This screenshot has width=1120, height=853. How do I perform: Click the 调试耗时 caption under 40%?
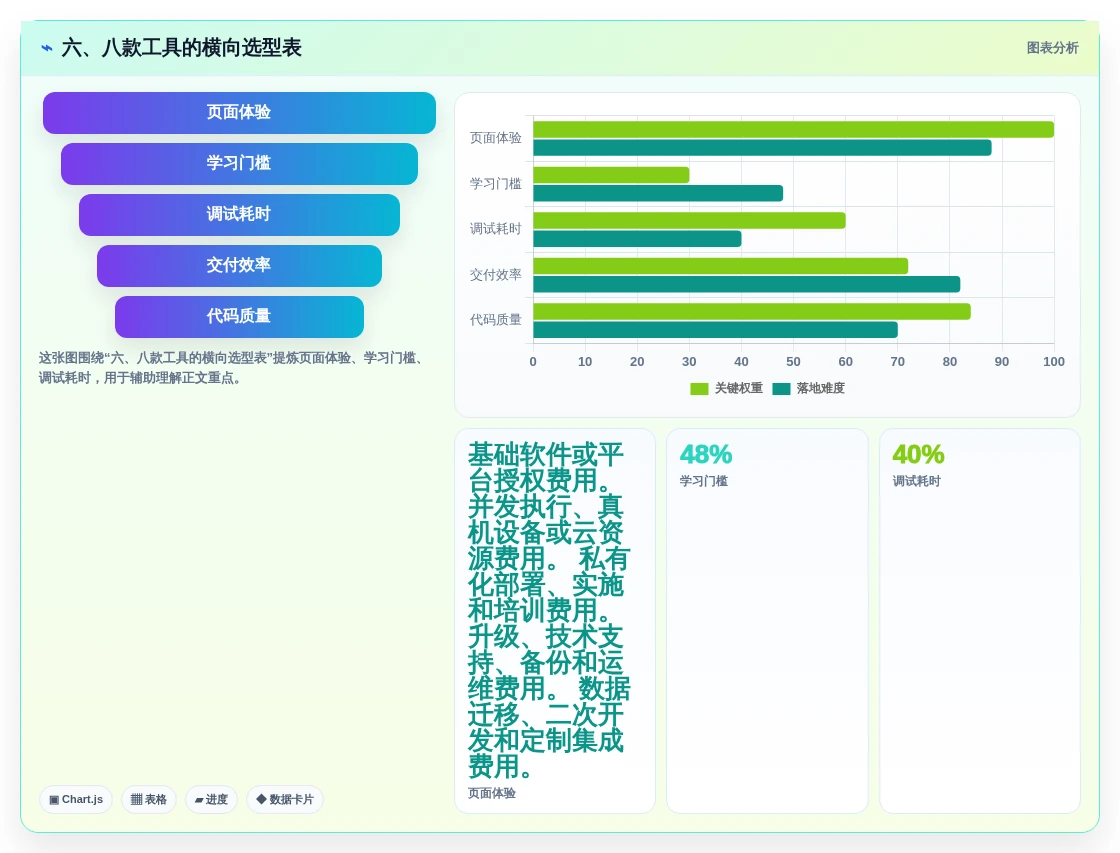tap(916, 481)
